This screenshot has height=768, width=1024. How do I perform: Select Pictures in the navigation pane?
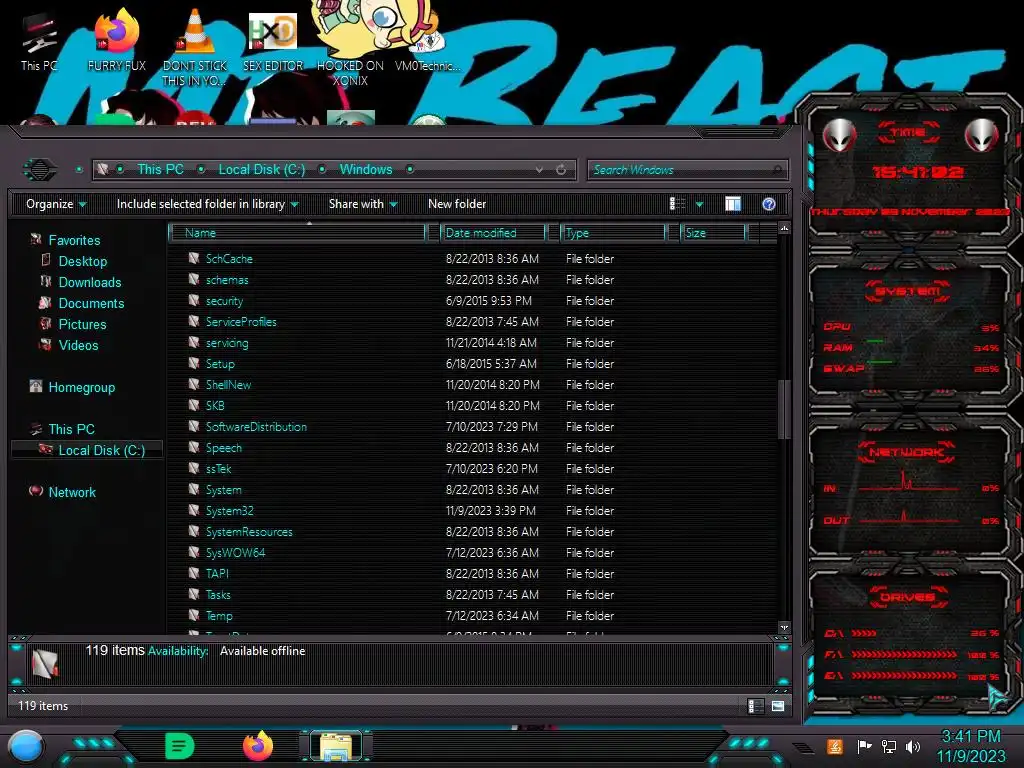click(82, 324)
